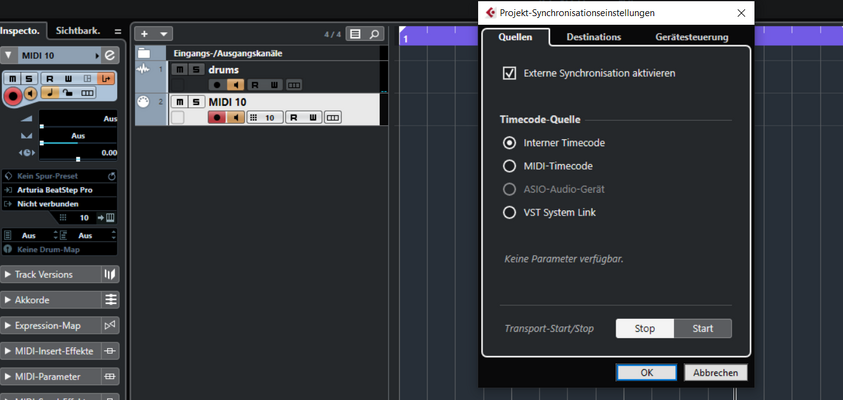Open the Edit Channel Settings 'e' button
The height and width of the screenshot is (400, 843).
(110, 55)
